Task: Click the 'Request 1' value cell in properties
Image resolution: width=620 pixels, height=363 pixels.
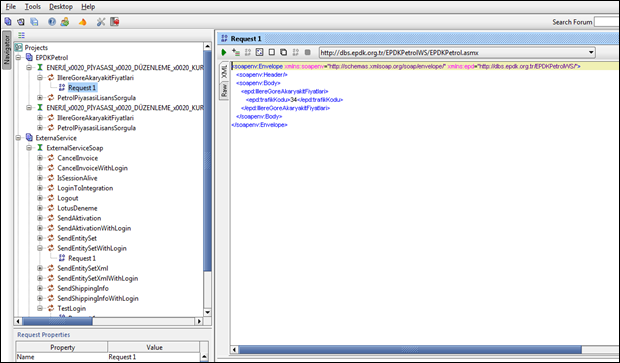Action: [x=154, y=357]
